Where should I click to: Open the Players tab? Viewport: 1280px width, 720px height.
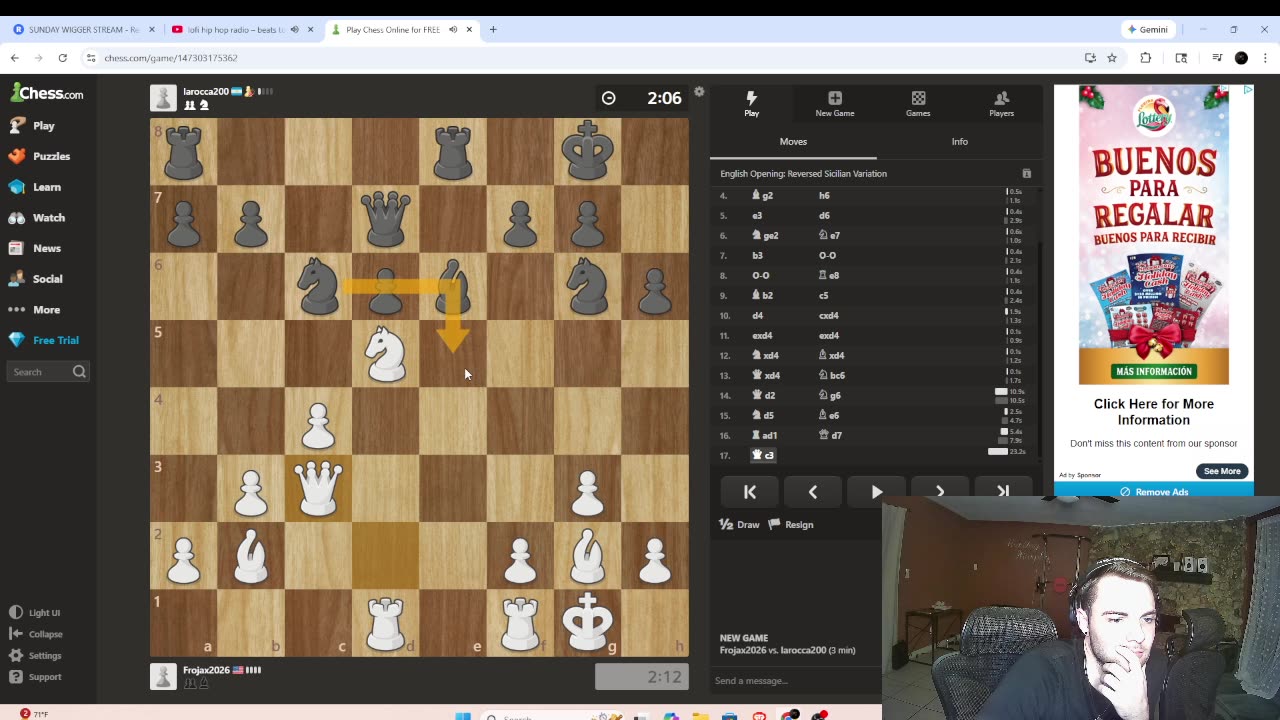1001,103
